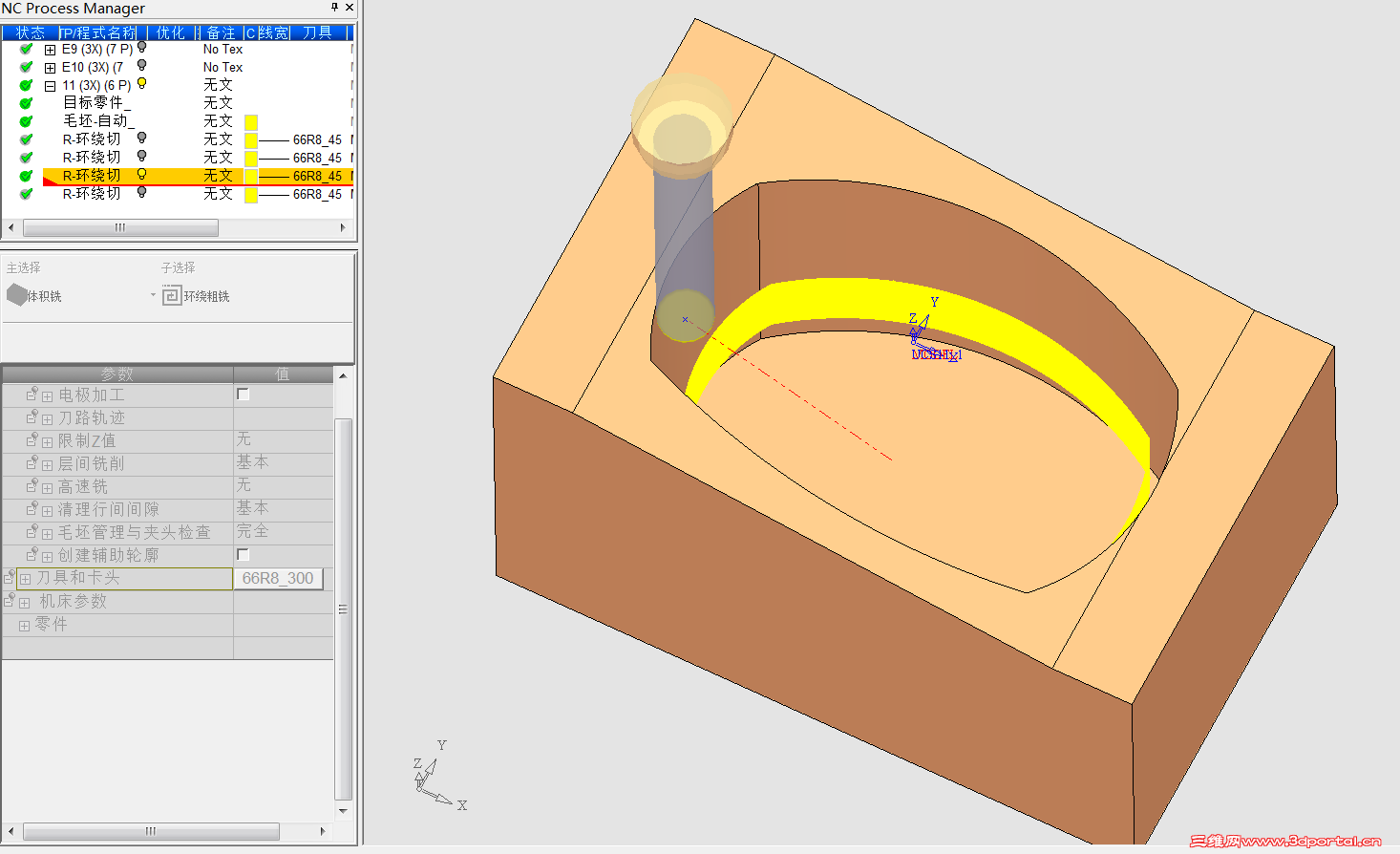Viewport: 1400px width, 854px height.
Task: Click the lock icon beside 高速铣
Action: point(32,485)
